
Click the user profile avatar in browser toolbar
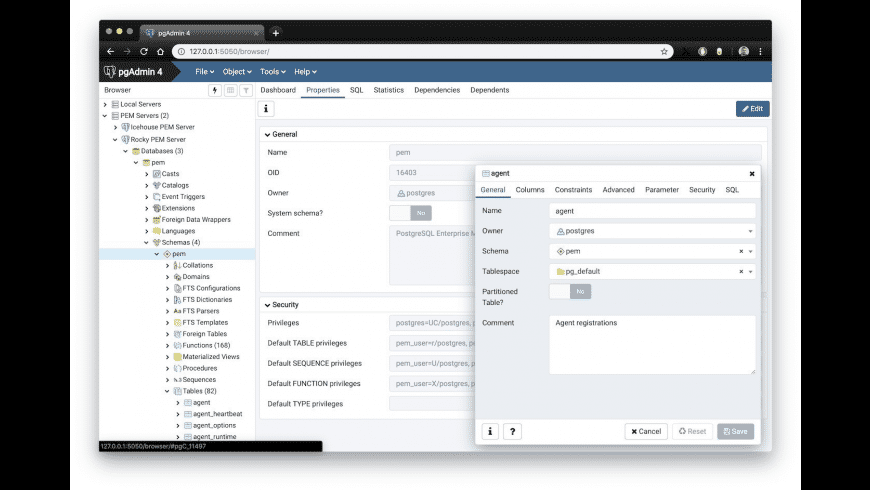click(x=743, y=52)
